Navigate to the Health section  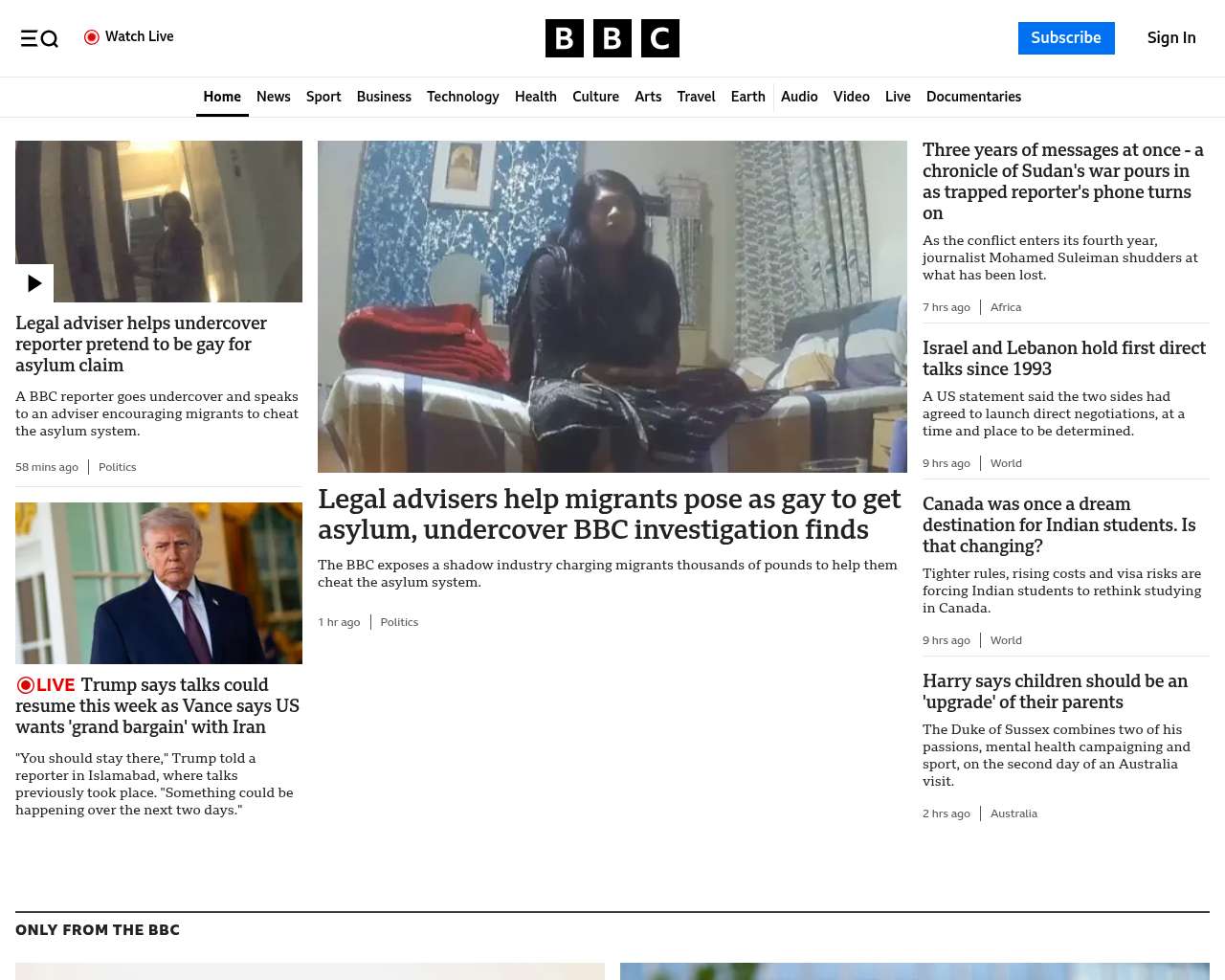(536, 97)
